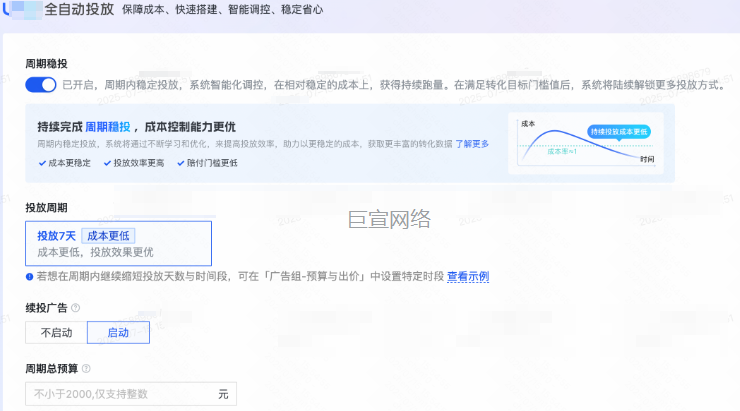
Task: Focus the 周期总预算 budget input field
Action: click(131, 394)
